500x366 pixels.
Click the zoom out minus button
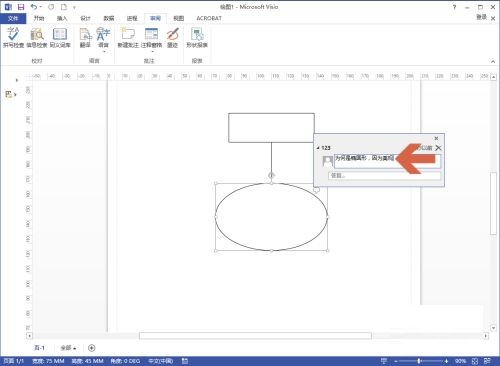tap(396, 361)
